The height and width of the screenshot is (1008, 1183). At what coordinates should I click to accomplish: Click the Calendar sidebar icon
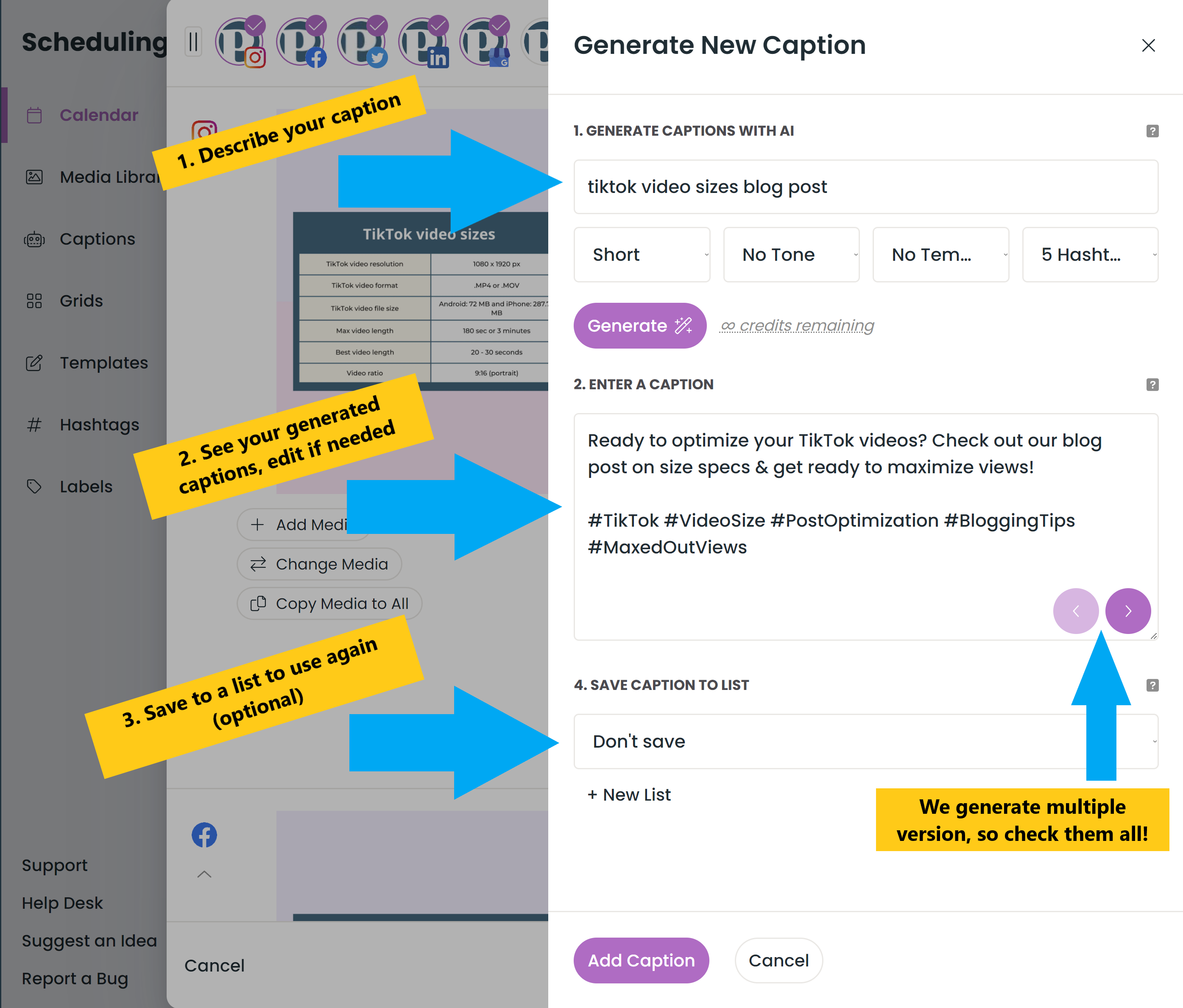(x=34, y=115)
